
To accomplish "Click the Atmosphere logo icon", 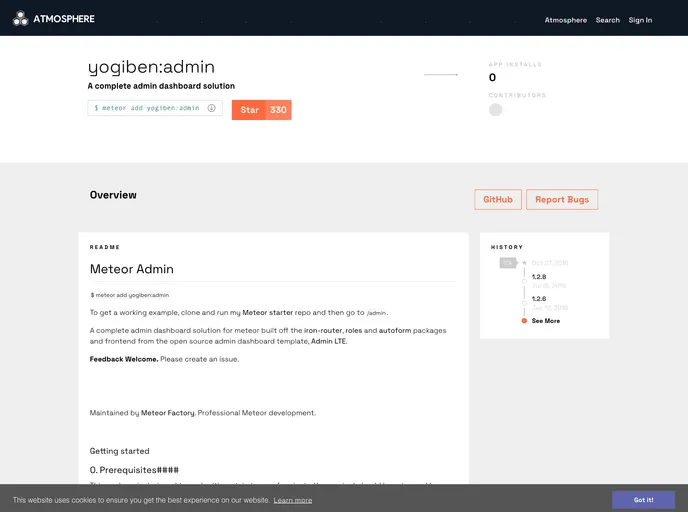I will pyautogui.click(x=20, y=18).
